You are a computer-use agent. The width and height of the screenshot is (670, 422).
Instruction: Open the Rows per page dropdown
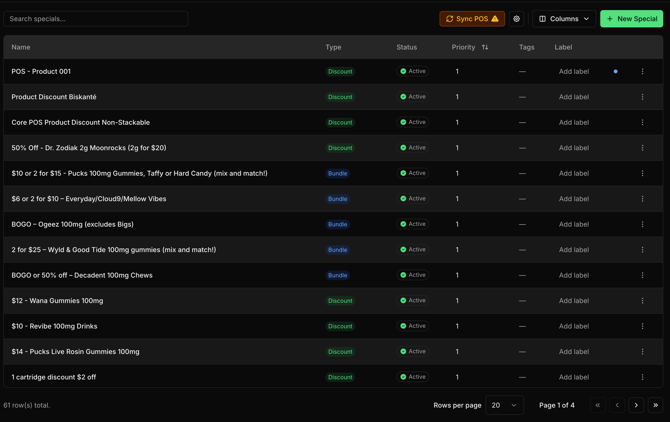504,405
